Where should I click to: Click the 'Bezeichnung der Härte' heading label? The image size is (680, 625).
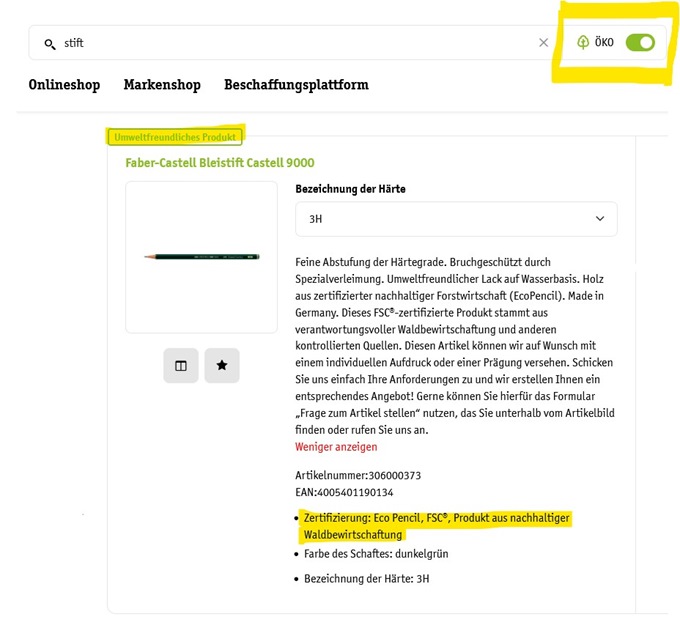[x=350, y=189]
